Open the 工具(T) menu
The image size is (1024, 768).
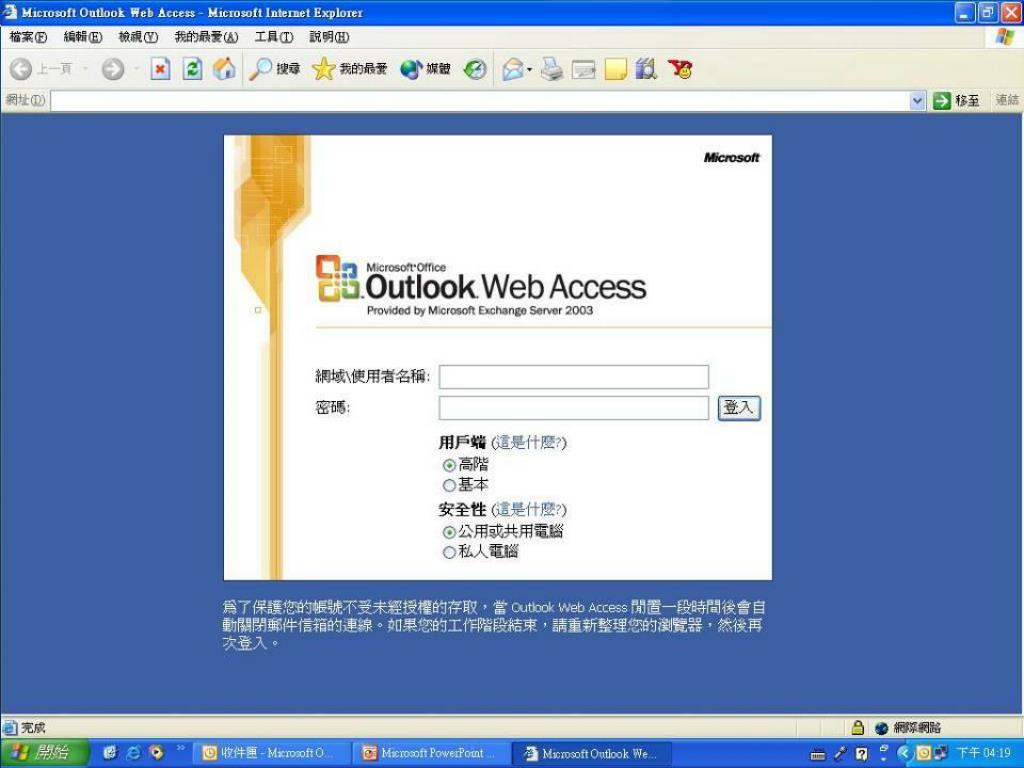(274, 37)
